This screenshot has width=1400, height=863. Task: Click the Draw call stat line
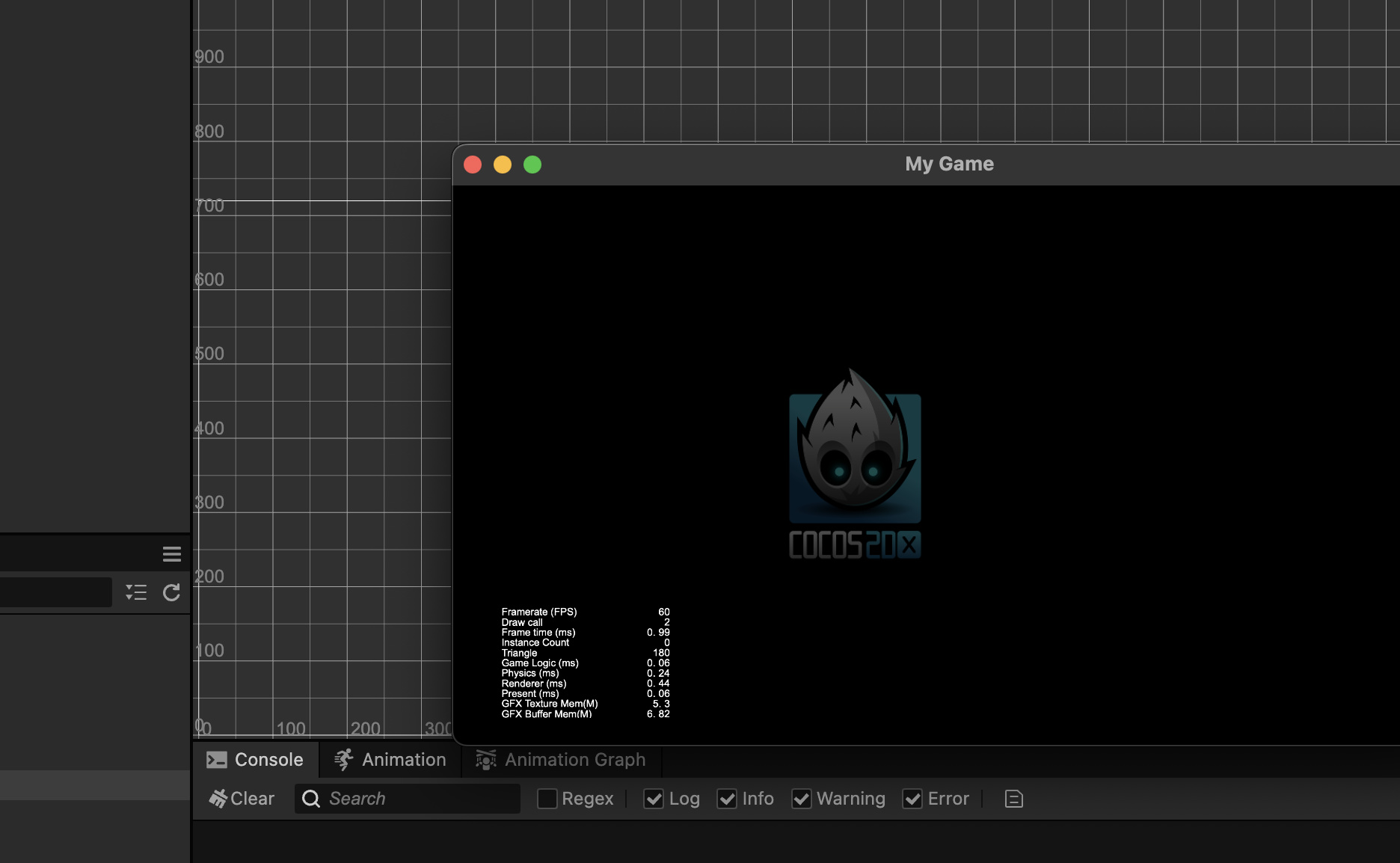(x=586, y=622)
